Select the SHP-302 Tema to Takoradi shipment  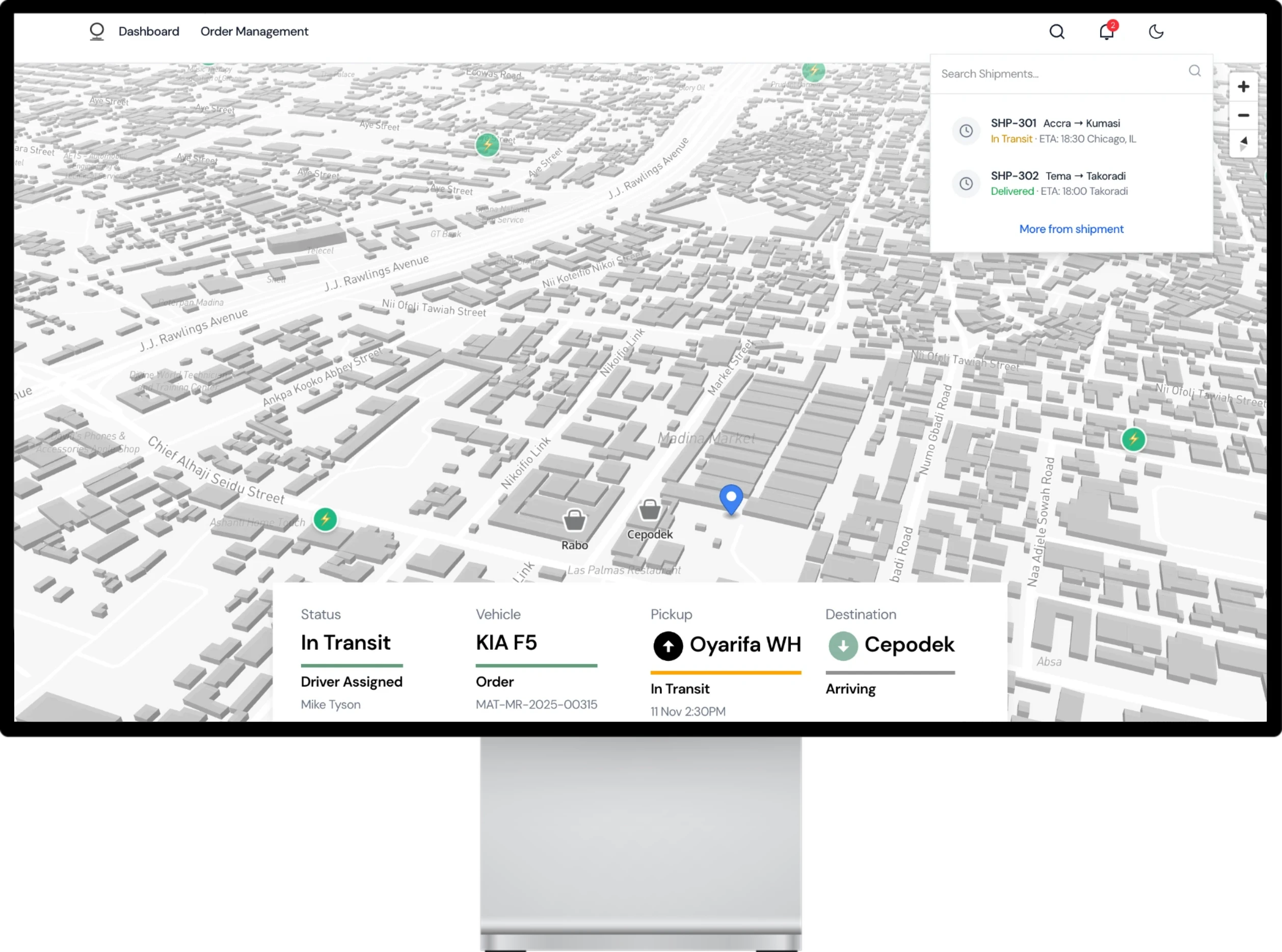1071,183
